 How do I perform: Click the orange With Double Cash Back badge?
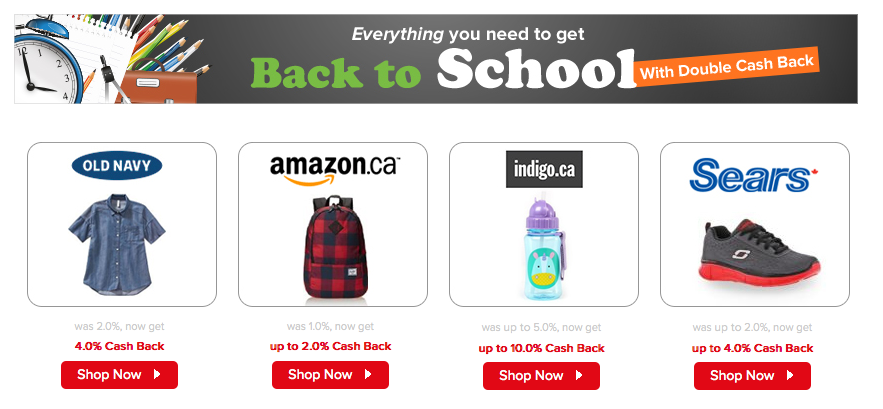pos(726,66)
